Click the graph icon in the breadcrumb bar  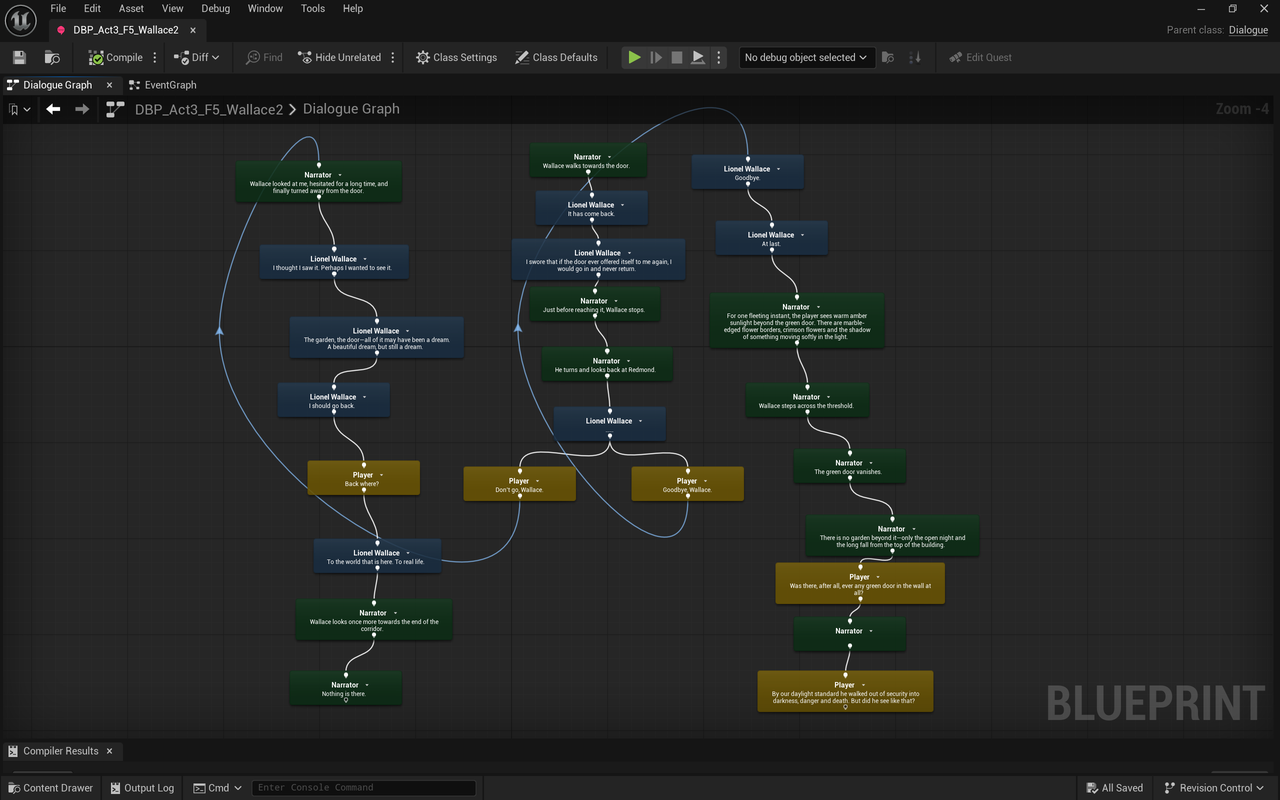[115, 109]
